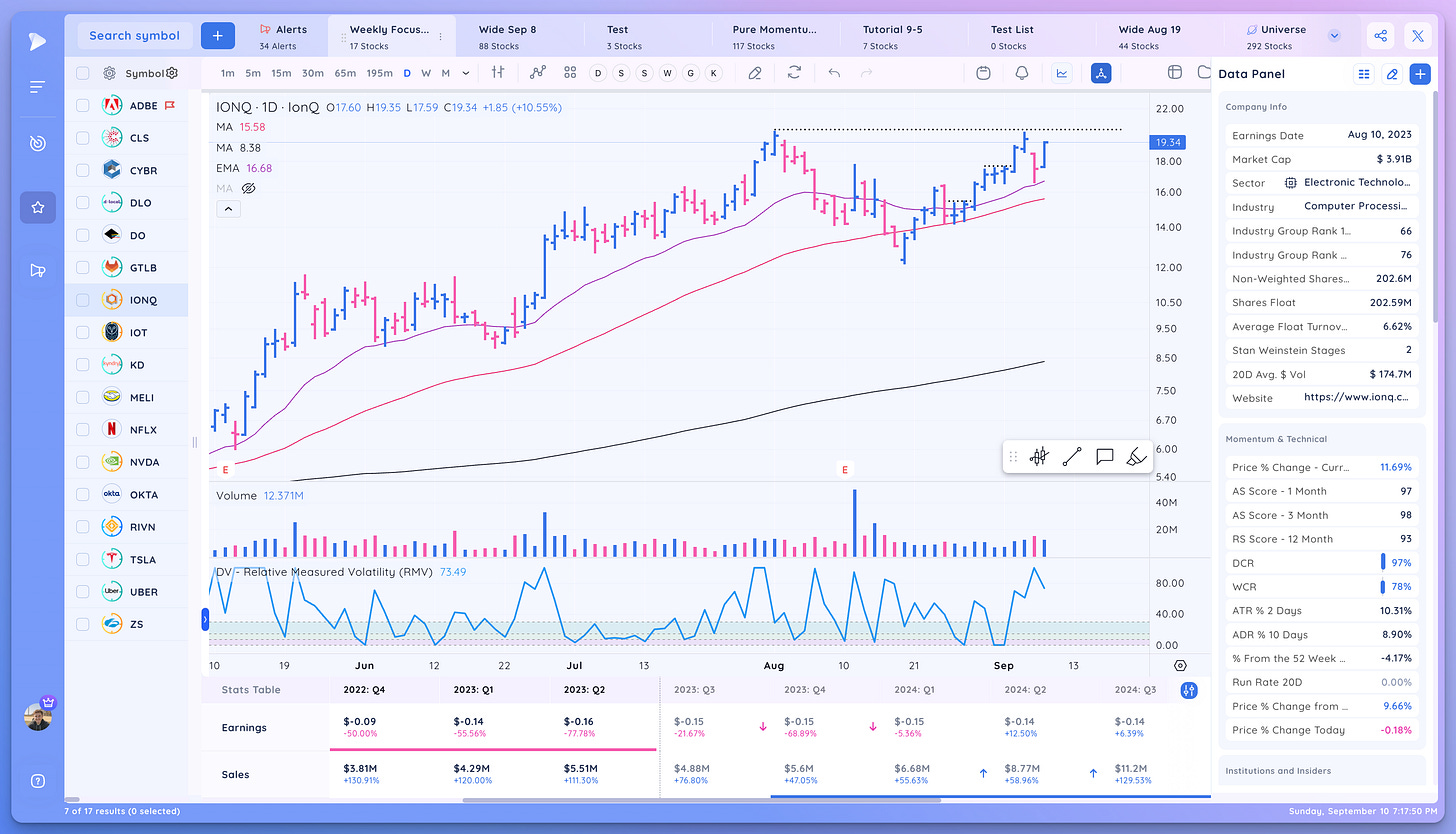Click the blue plus add-watchlist button
The image size is (1456, 834).
(217, 35)
